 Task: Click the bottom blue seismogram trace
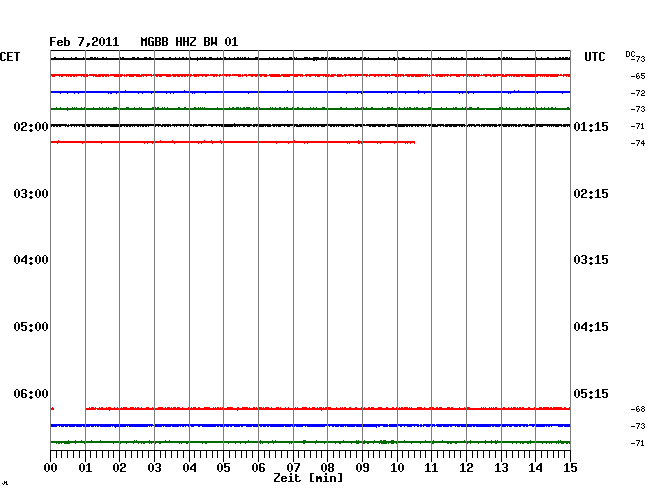pos(310,426)
